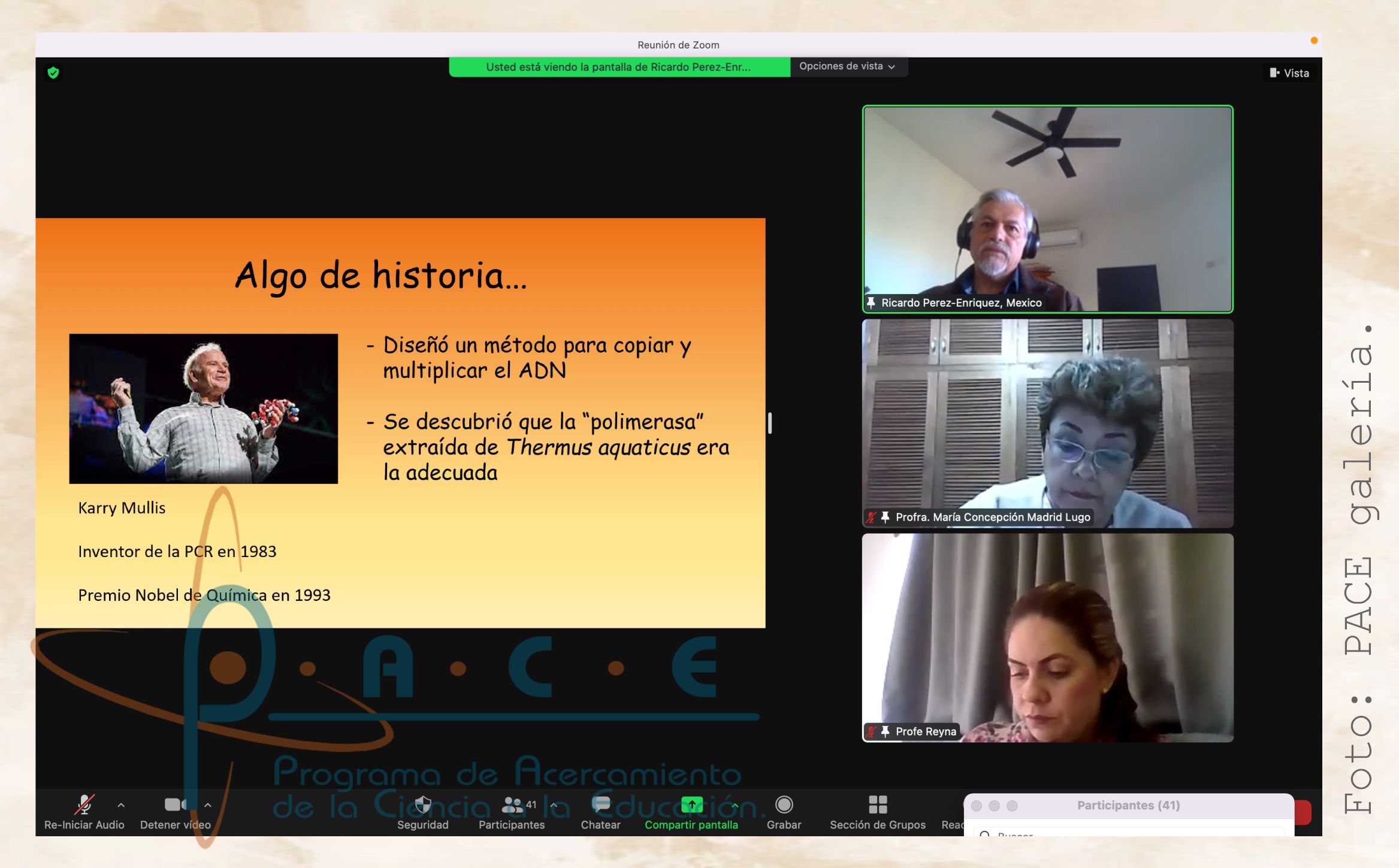Click Karry Mullis photo on the slide
Screen dimensions: 1399x868
click(x=204, y=409)
